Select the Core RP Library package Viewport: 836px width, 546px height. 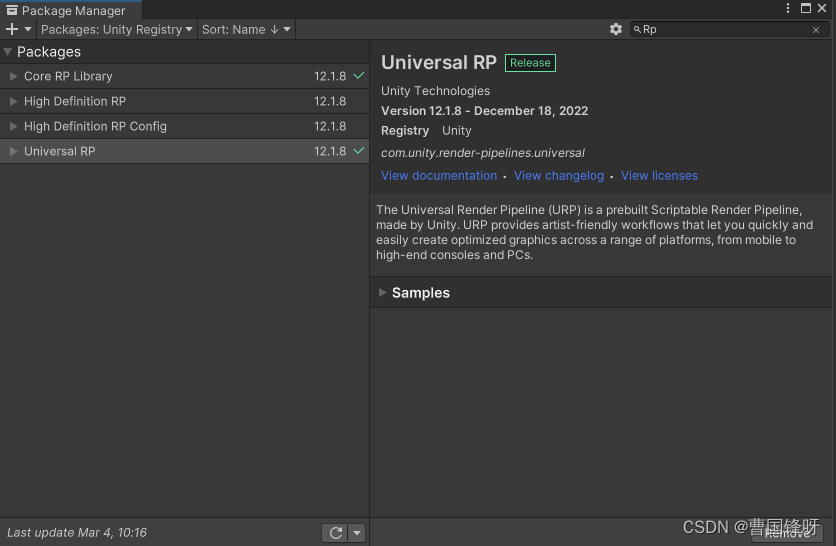tap(184, 76)
